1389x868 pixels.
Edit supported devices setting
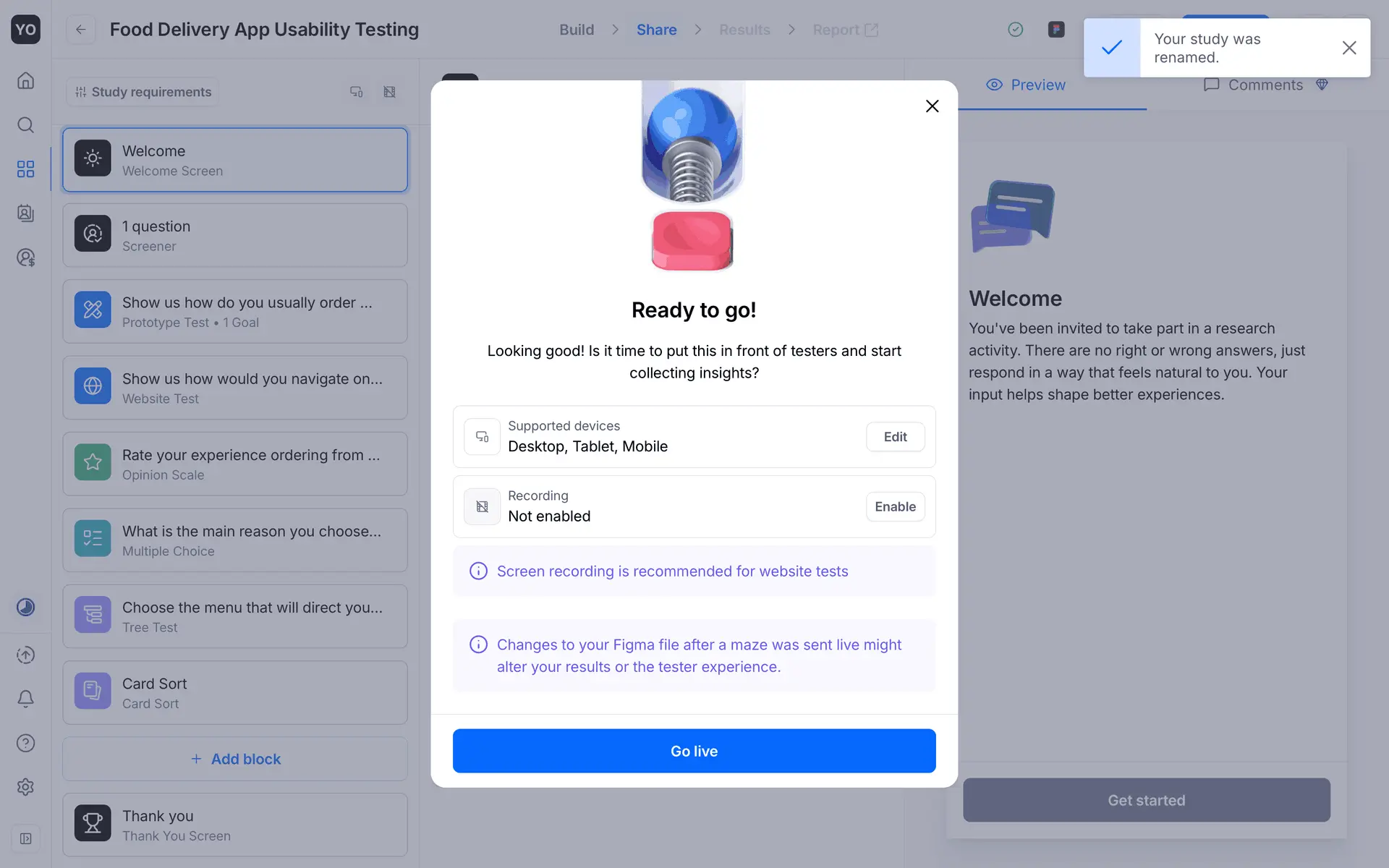click(895, 437)
